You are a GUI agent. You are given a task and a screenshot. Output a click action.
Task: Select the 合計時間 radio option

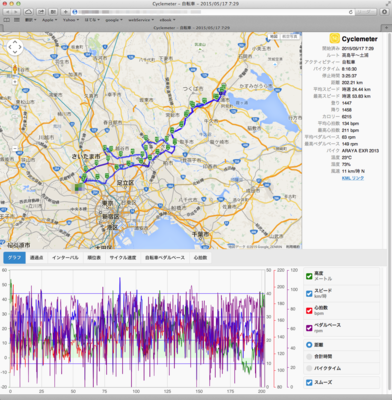tap(309, 357)
